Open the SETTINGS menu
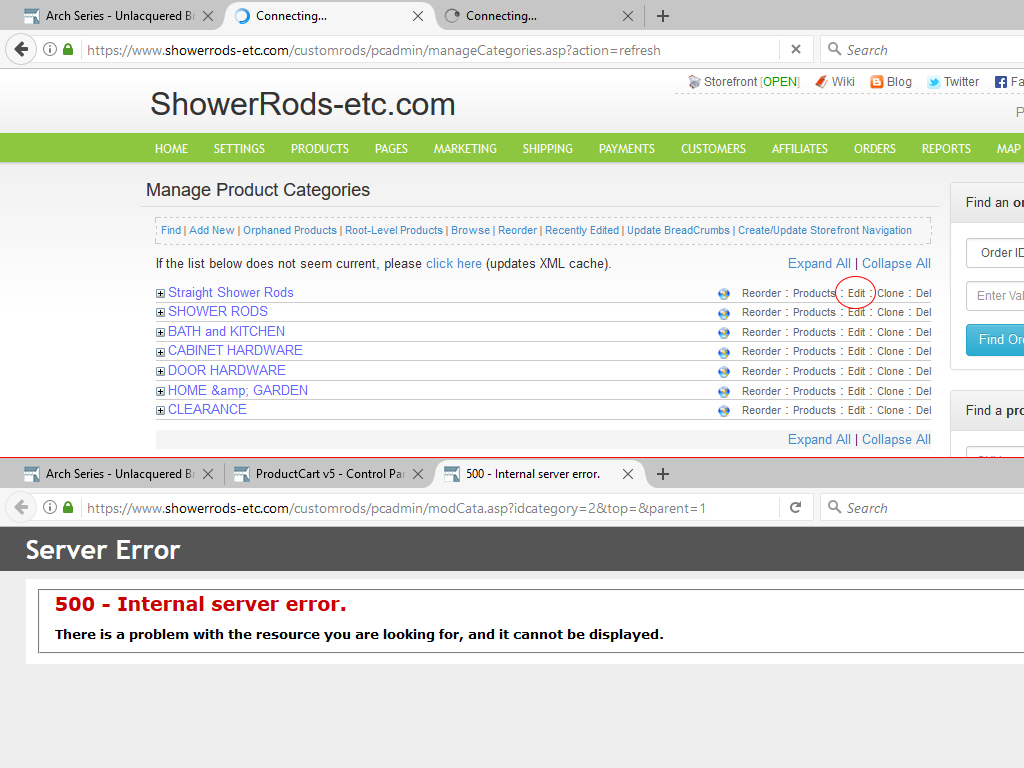Image resolution: width=1024 pixels, height=768 pixels. point(239,149)
